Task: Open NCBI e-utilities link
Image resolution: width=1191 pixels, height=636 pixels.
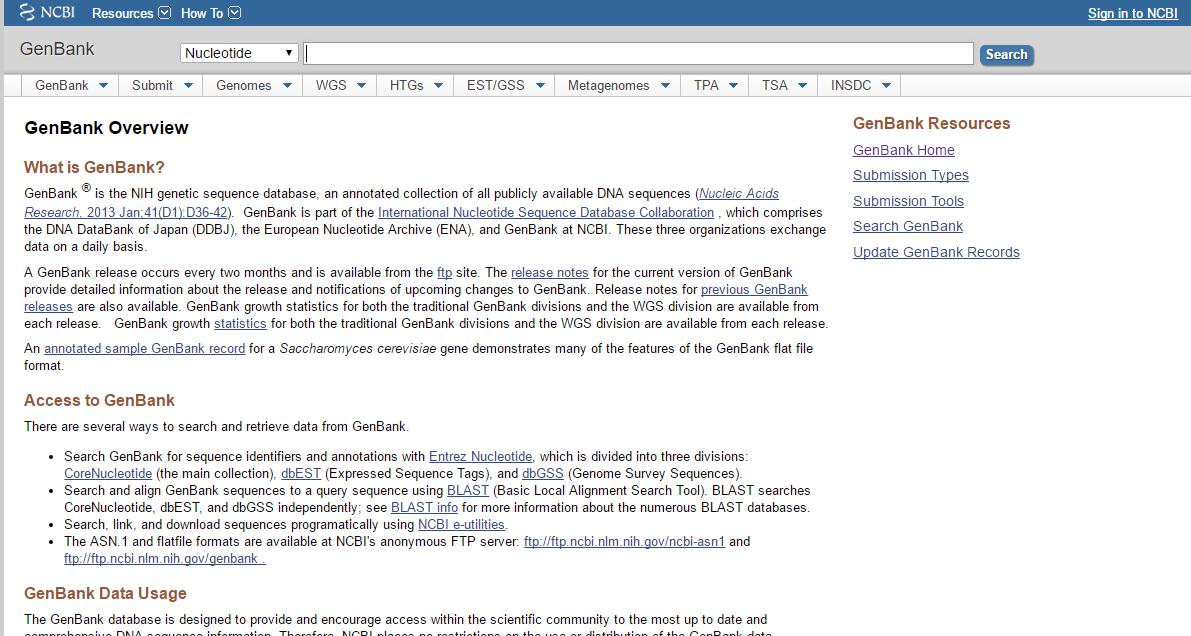Action: [x=461, y=525]
